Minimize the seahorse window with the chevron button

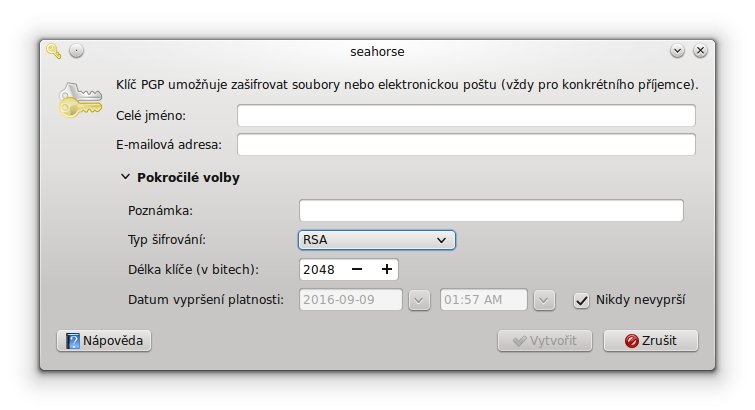click(x=677, y=51)
